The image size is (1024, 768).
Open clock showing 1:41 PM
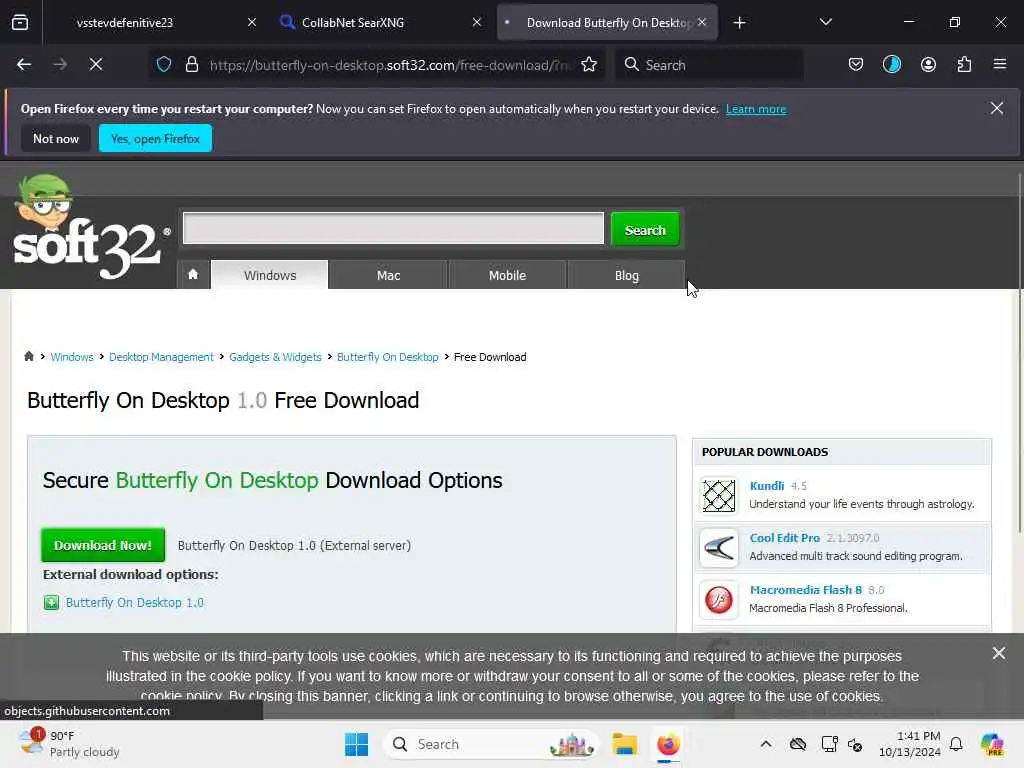tap(910, 744)
